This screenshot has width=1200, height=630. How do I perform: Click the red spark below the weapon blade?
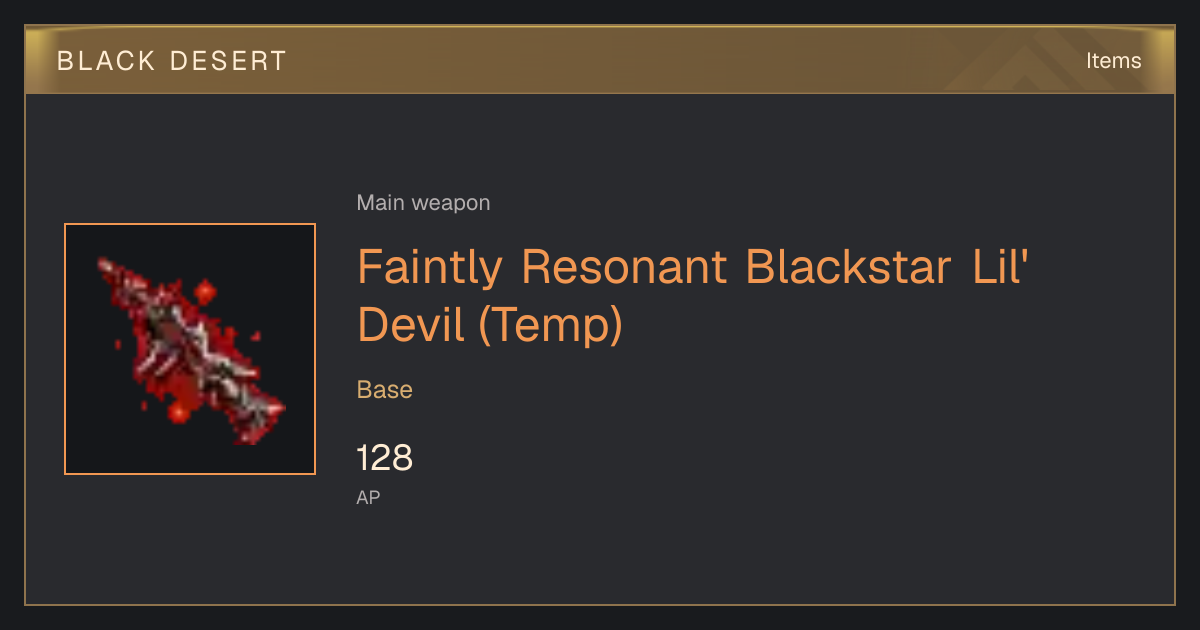click(179, 411)
